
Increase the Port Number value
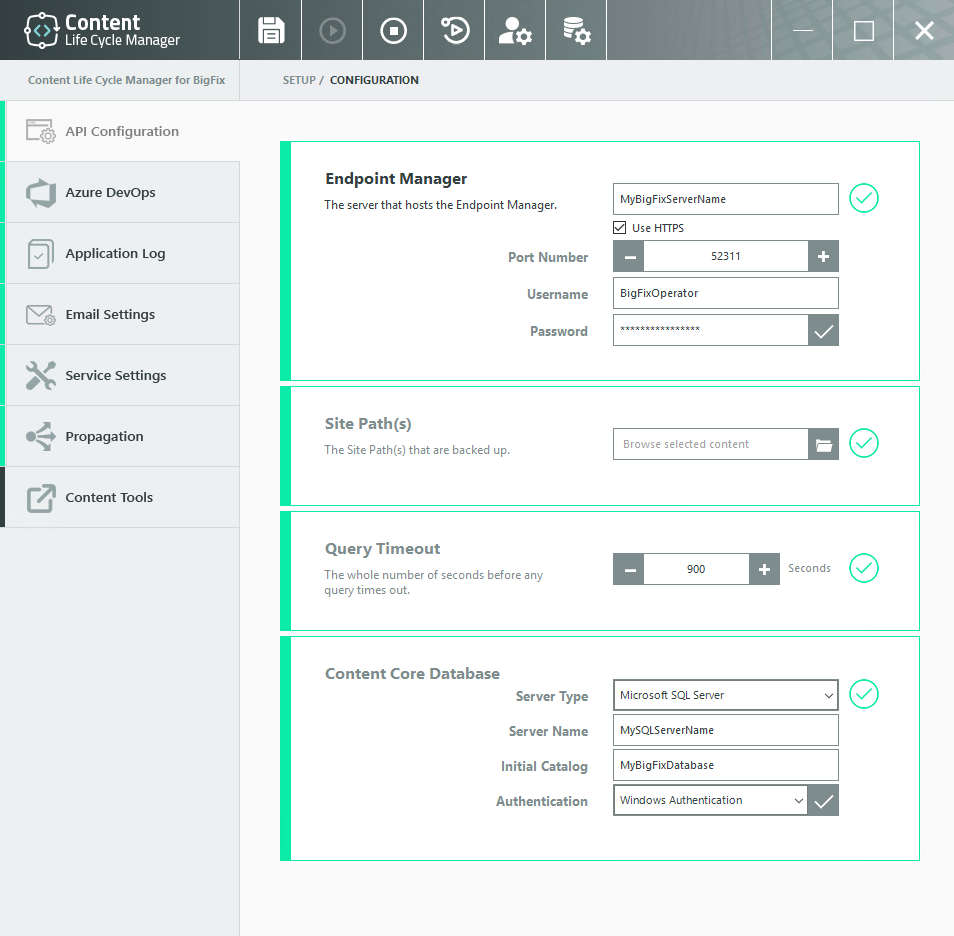[x=823, y=256]
